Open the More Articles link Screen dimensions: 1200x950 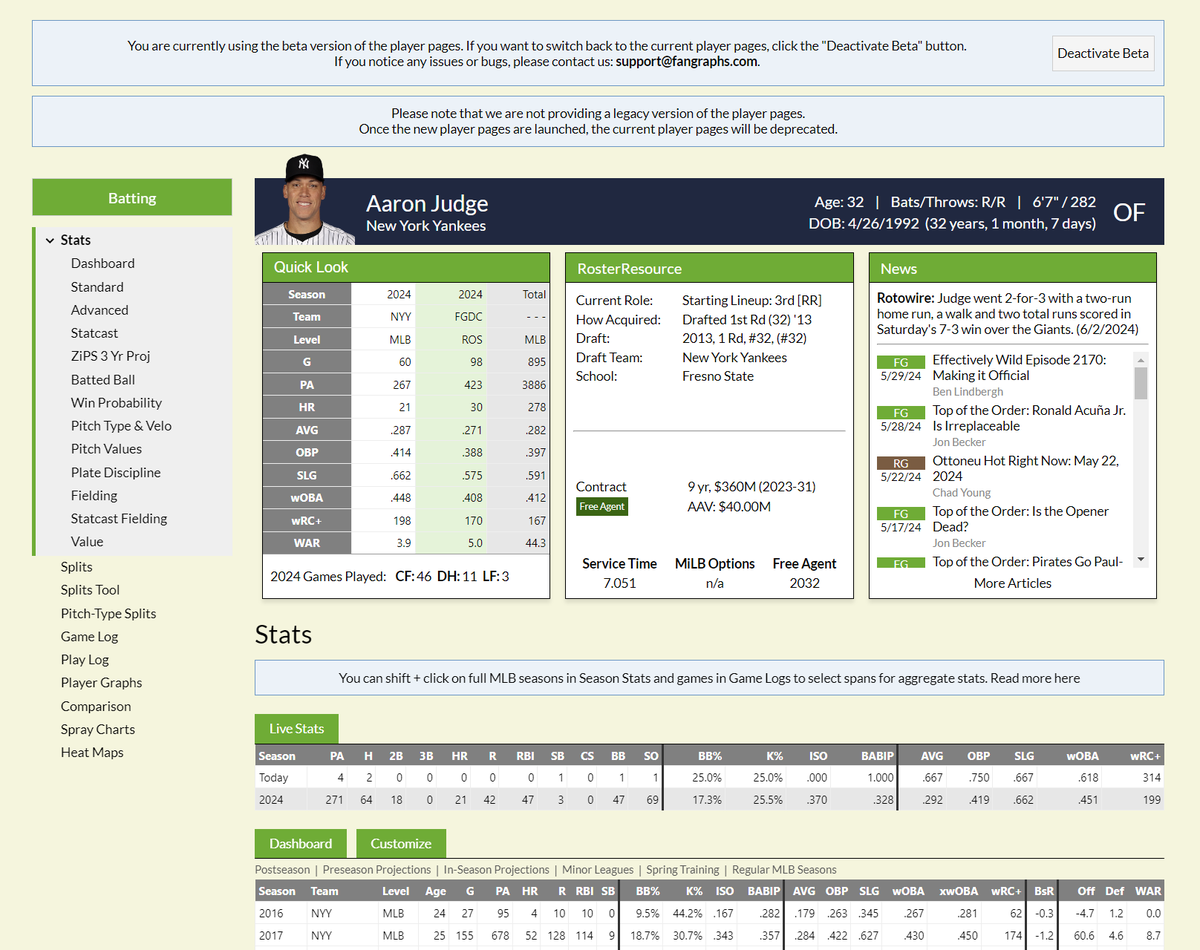pos(1013,583)
